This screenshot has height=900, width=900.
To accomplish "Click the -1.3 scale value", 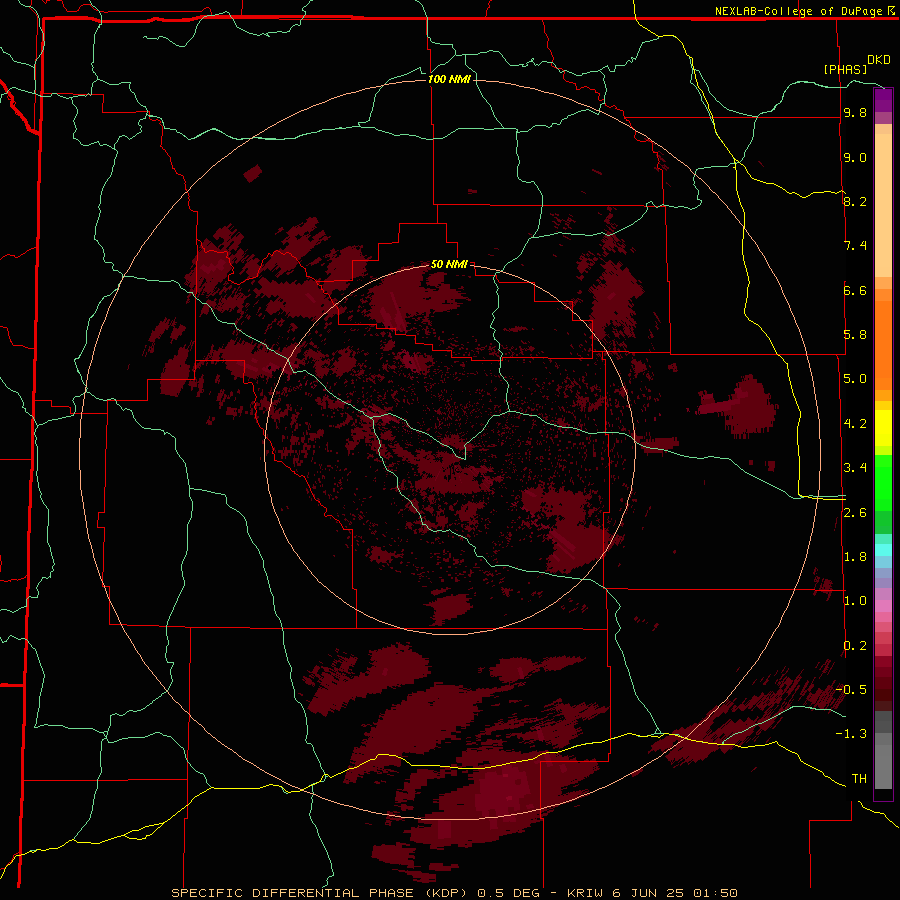I will [851, 734].
